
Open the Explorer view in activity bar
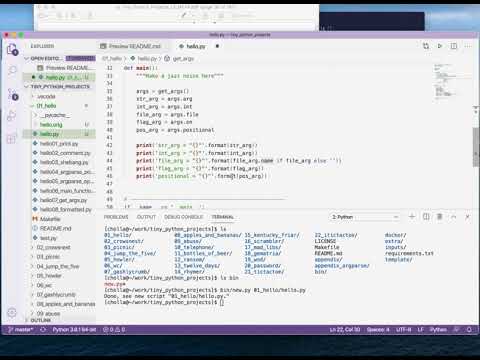tap(12, 50)
